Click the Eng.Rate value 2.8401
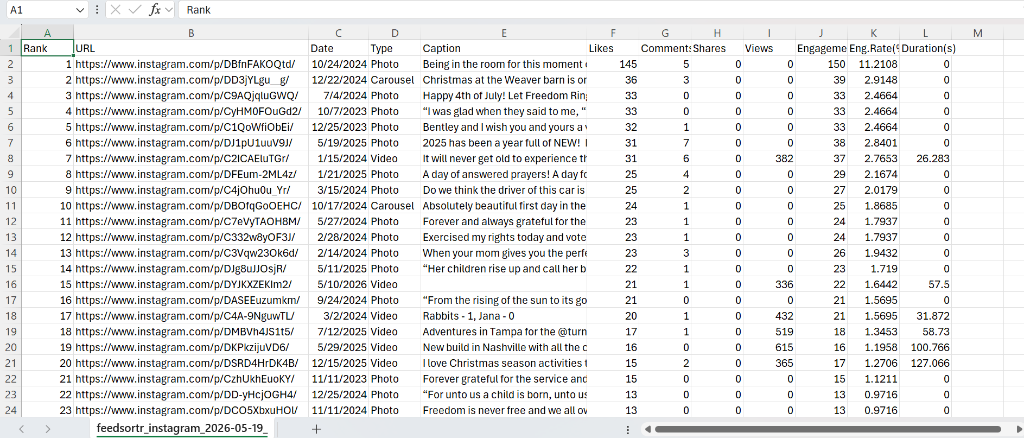1024x438 pixels. click(x=874, y=142)
